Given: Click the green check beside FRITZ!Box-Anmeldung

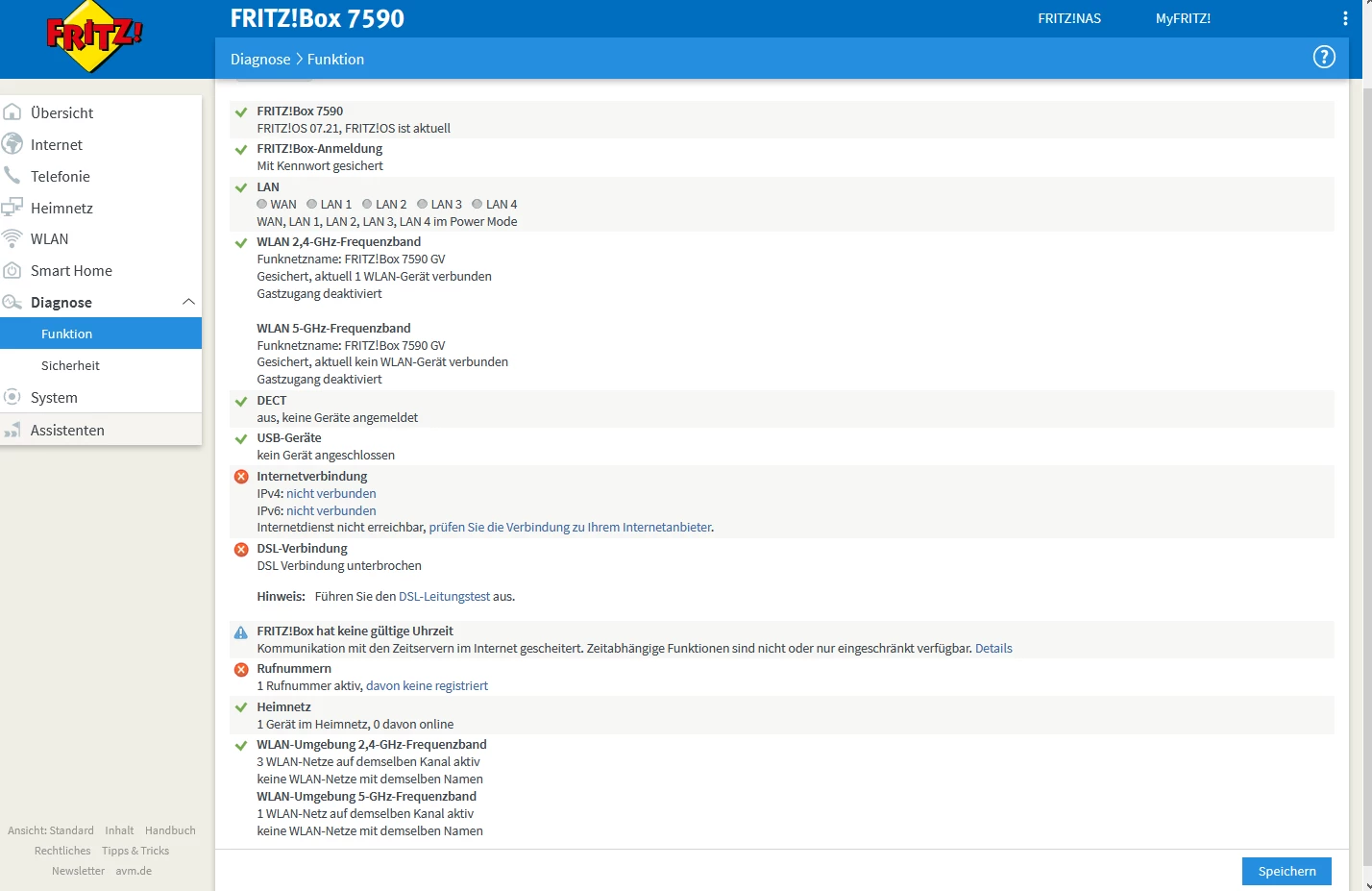Looking at the screenshot, I should coord(241,150).
